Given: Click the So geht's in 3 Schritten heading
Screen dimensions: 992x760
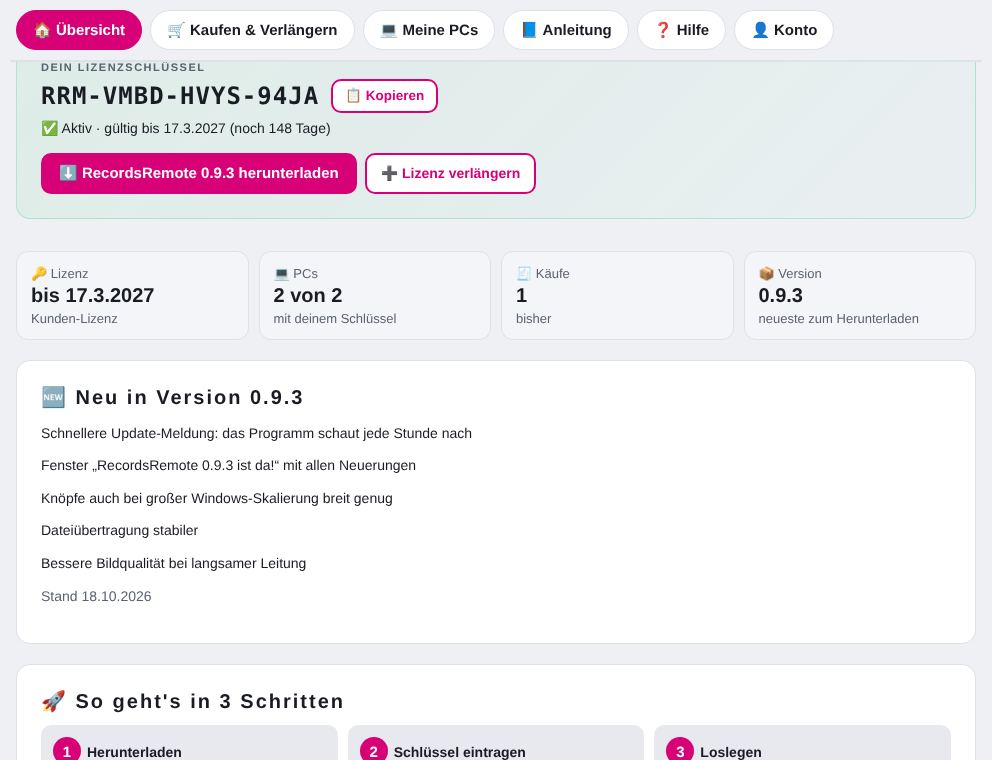Looking at the screenshot, I should coord(209,701).
